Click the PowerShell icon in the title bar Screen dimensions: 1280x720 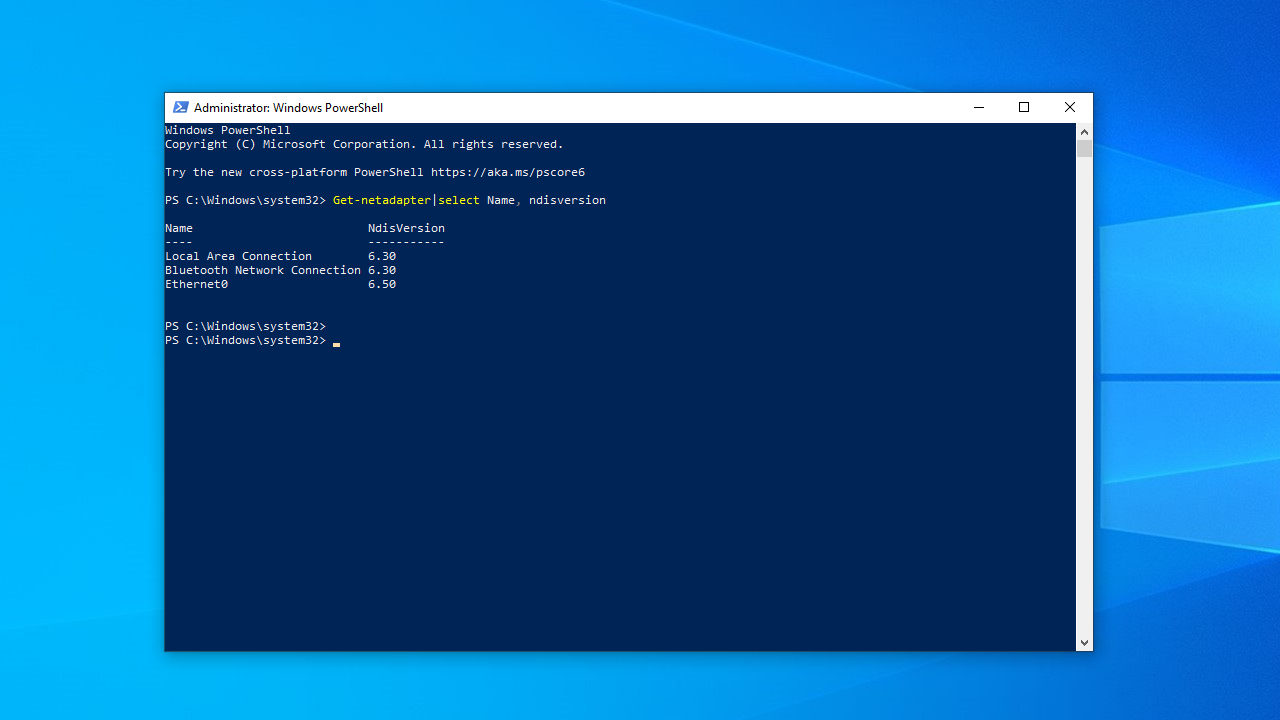coord(180,108)
